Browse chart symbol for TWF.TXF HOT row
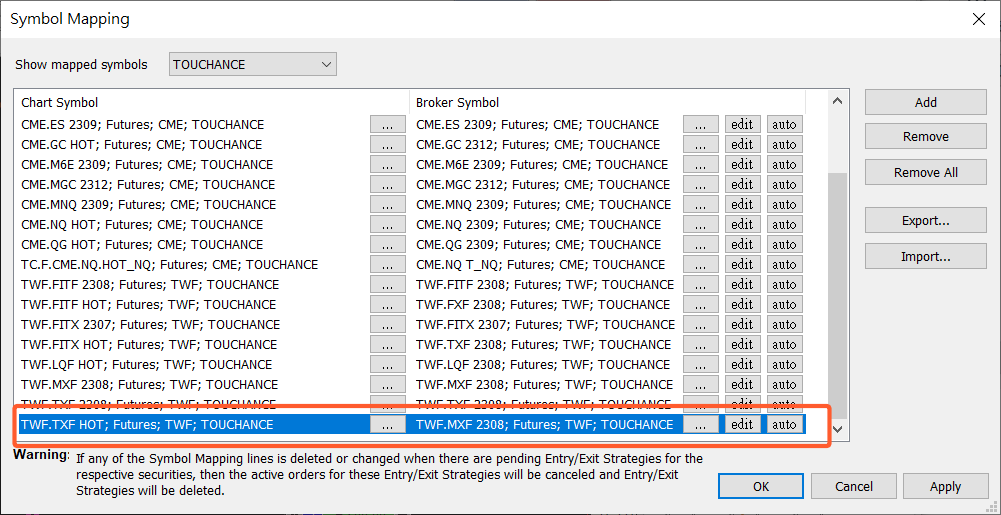The image size is (1001, 515). coord(388,425)
